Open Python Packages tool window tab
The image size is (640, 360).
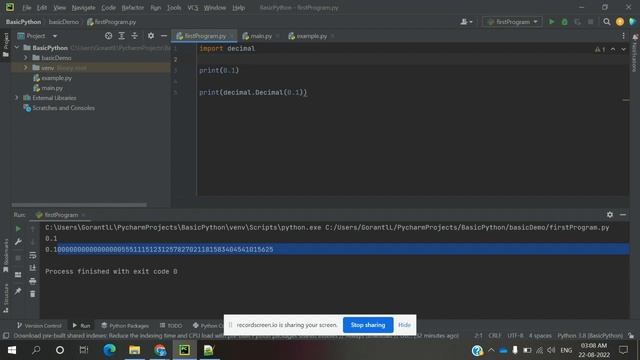tap(125, 325)
